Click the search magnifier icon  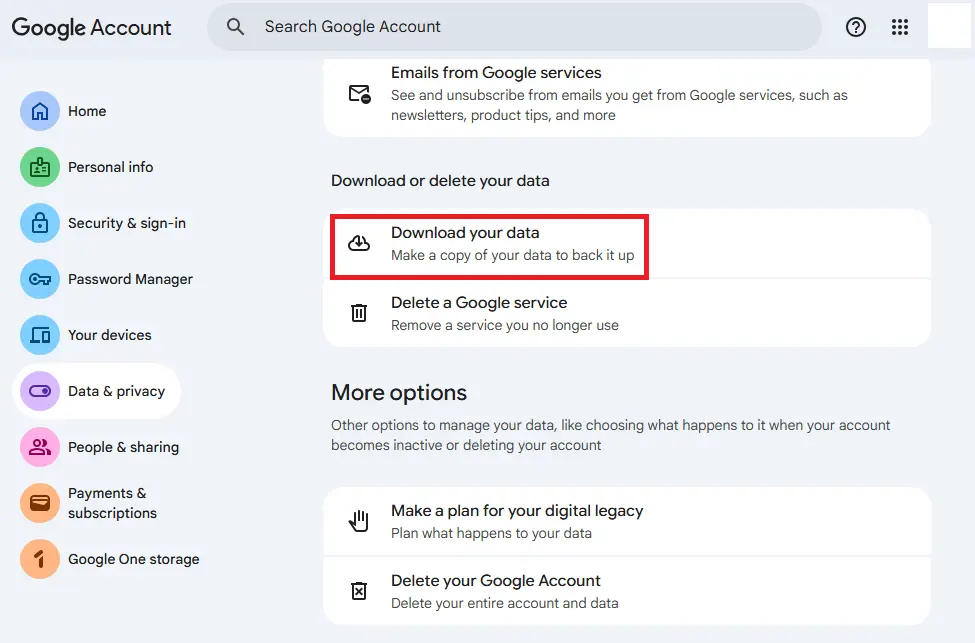pyautogui.click(x=235, y=27)
